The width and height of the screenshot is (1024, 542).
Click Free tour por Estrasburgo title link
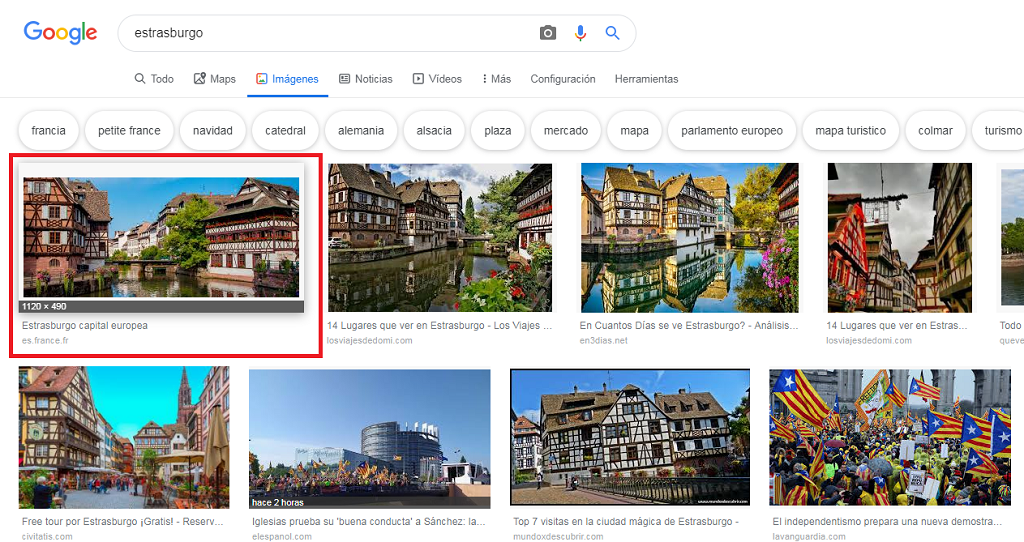(123, 521)
